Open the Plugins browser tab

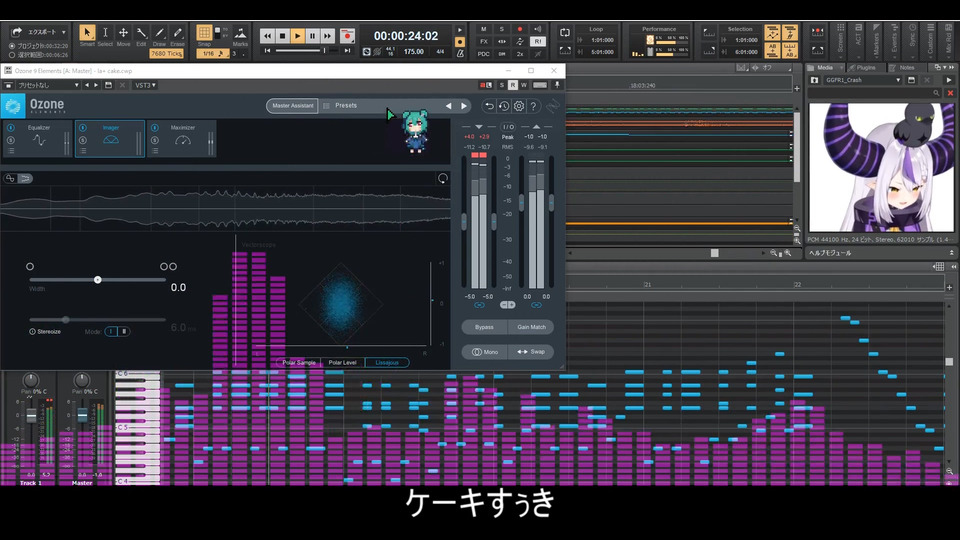tap(866, 68)
